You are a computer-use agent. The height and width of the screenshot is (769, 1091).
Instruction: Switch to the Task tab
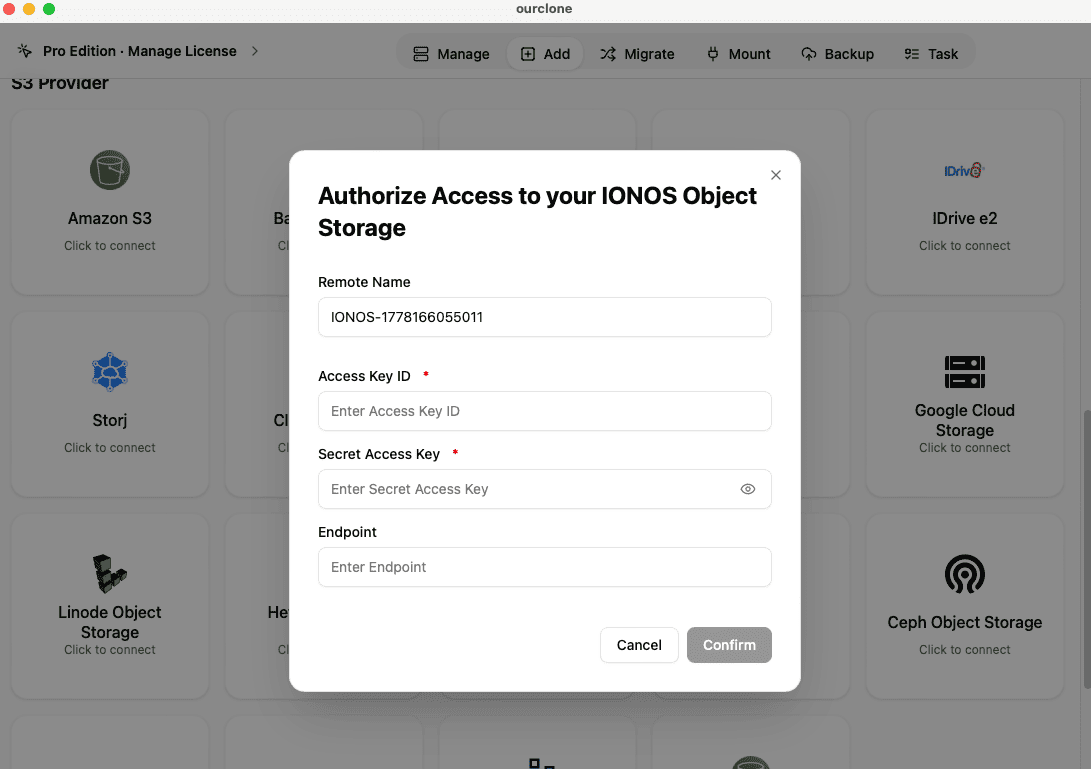(931, 54)
